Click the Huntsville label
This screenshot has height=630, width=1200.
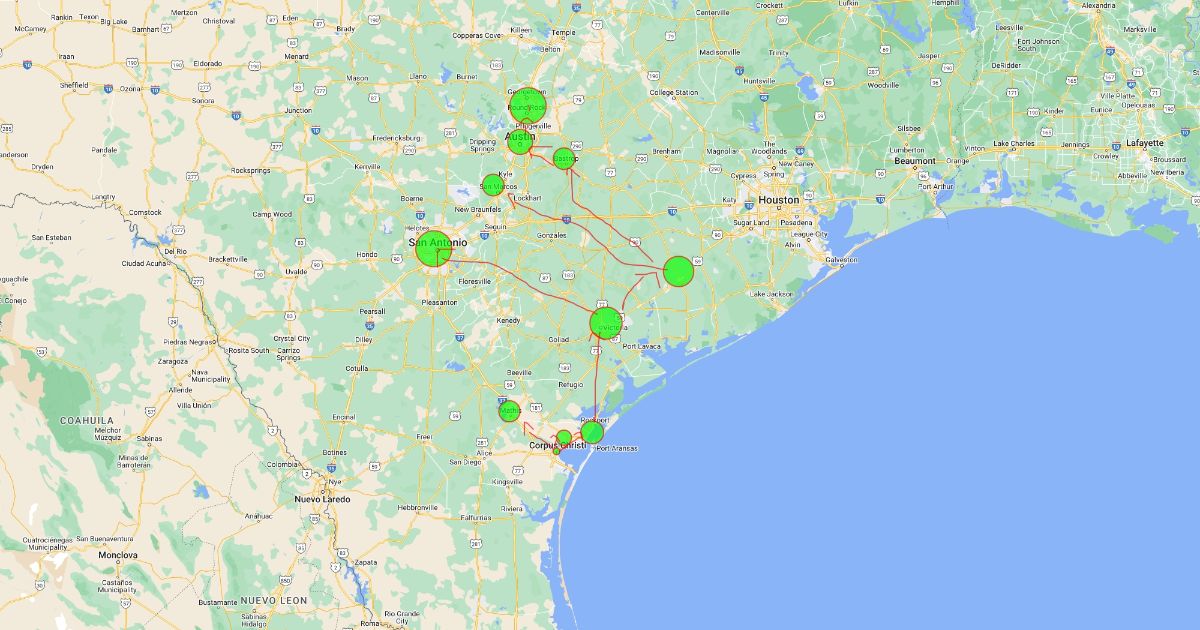tap(759, 81)
